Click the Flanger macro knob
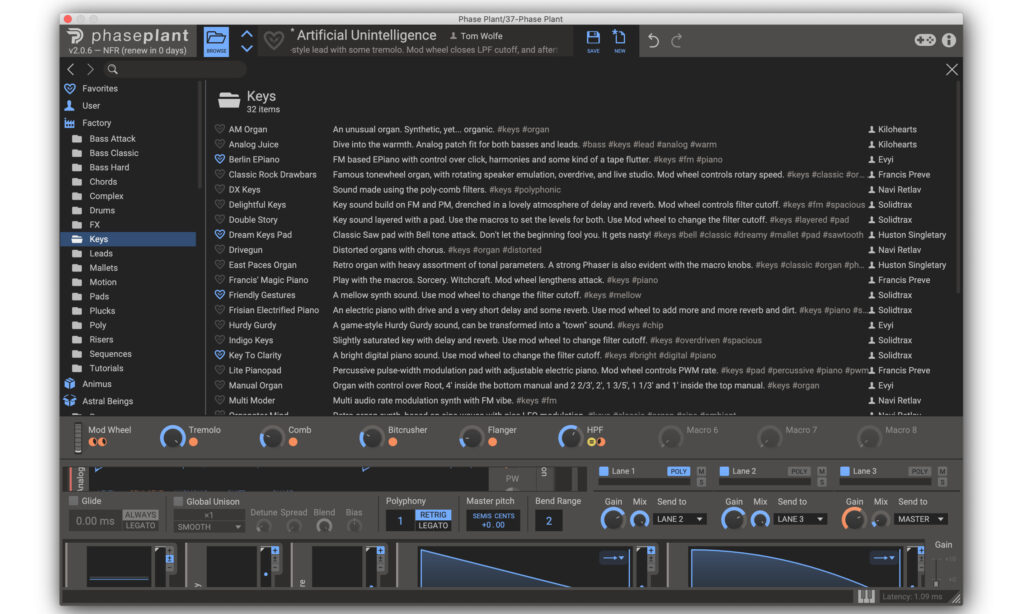 point(471,437)
